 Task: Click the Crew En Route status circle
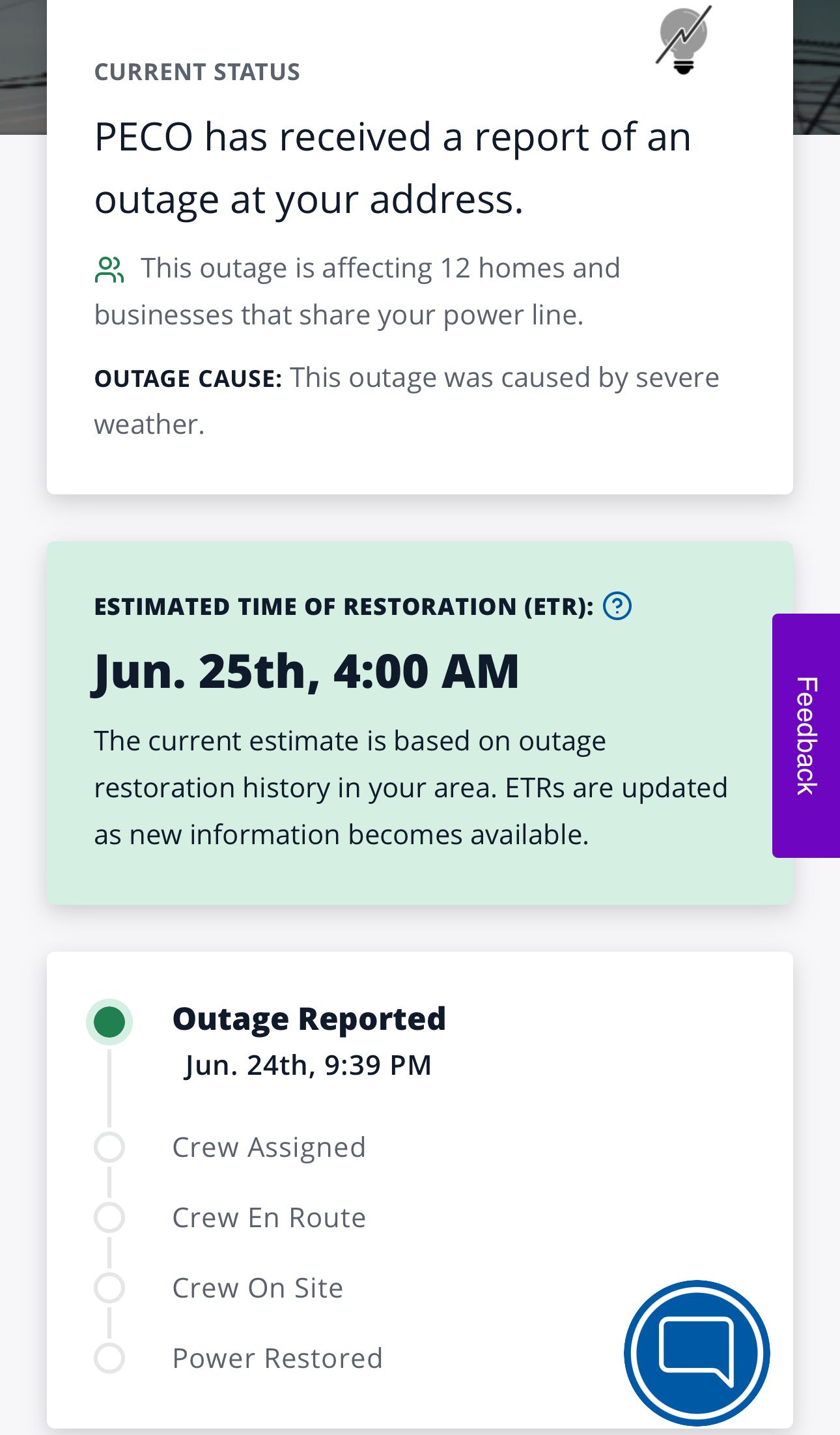pos(109,1217)
